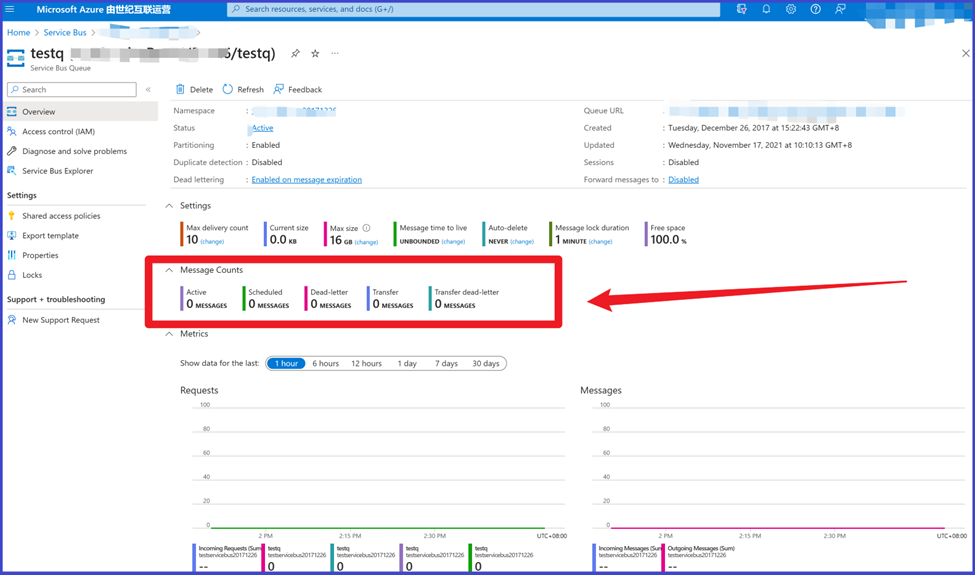Image resolution: width=975 pixels, height=575 pixels.
Task: Change the Max delivery count
Action: coord(212,242)
